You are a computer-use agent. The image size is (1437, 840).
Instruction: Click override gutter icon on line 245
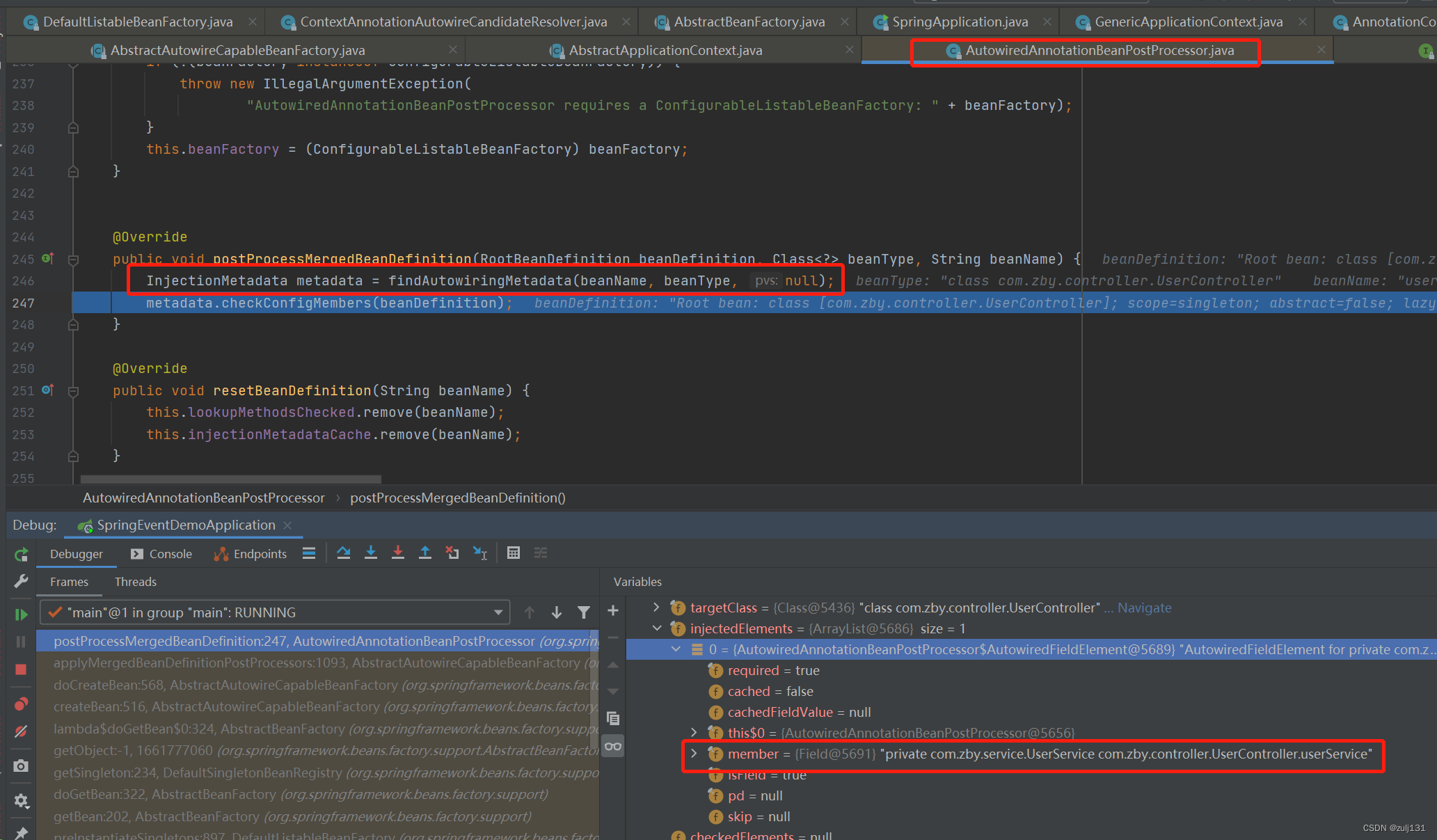click(x=47, y=258)
